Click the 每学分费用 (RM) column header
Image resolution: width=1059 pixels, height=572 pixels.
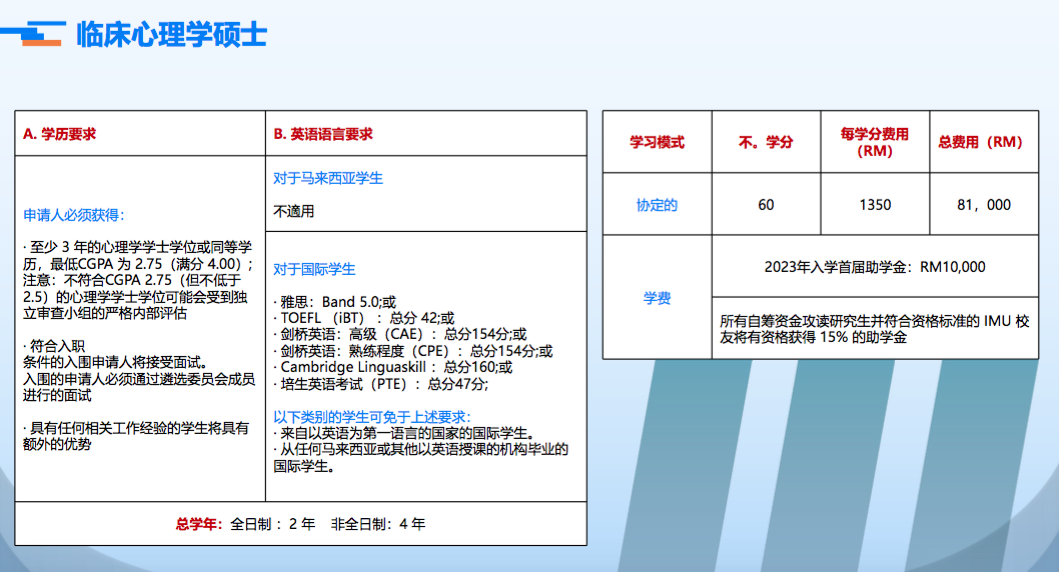click(875, 142)
